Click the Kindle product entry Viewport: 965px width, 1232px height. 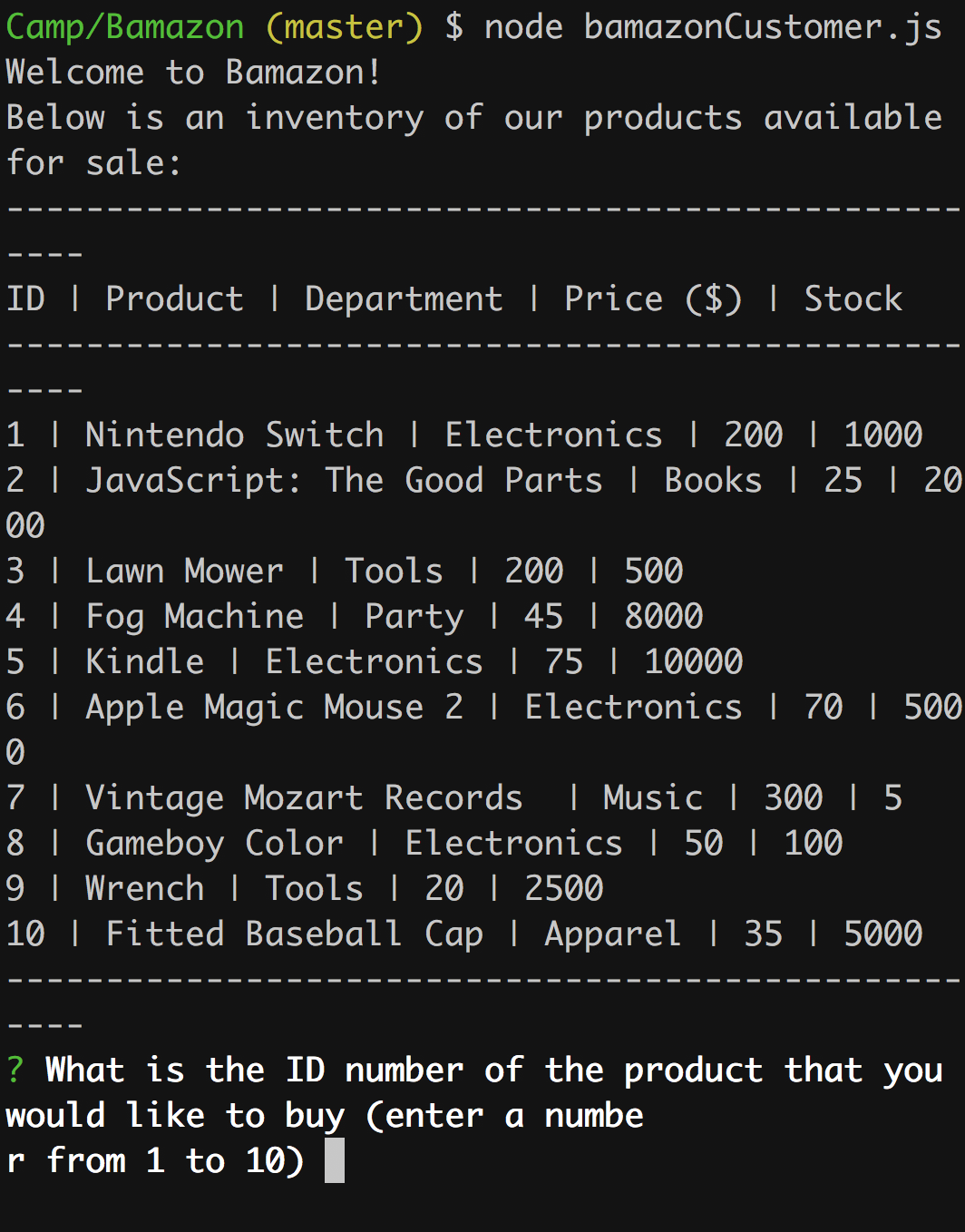pos(375,661)
